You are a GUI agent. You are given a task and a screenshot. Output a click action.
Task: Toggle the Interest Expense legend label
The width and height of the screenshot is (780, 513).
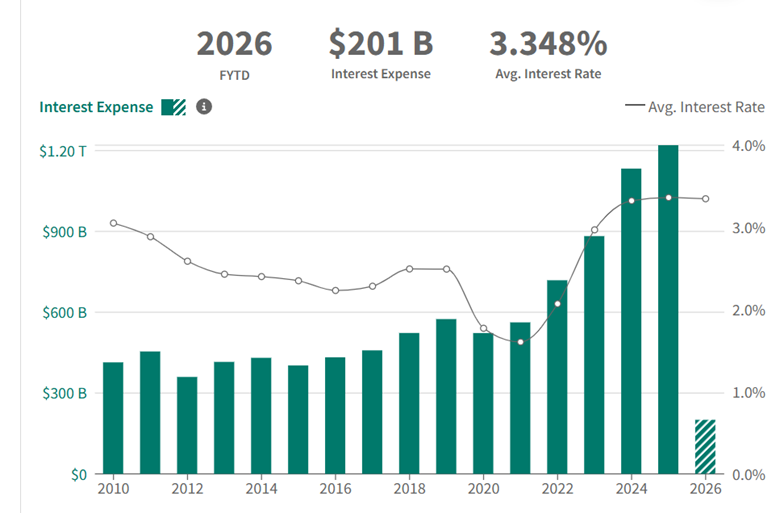(97, 107)
